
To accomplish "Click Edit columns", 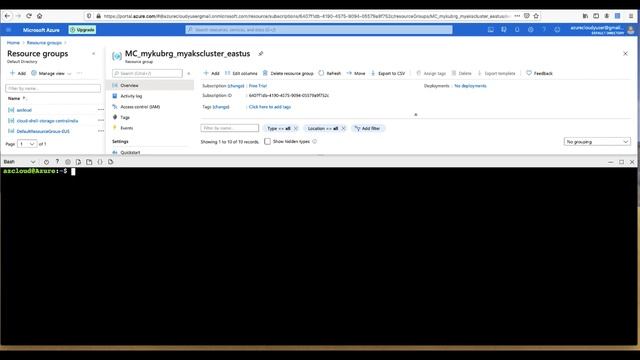I will [x=241, y=73].
